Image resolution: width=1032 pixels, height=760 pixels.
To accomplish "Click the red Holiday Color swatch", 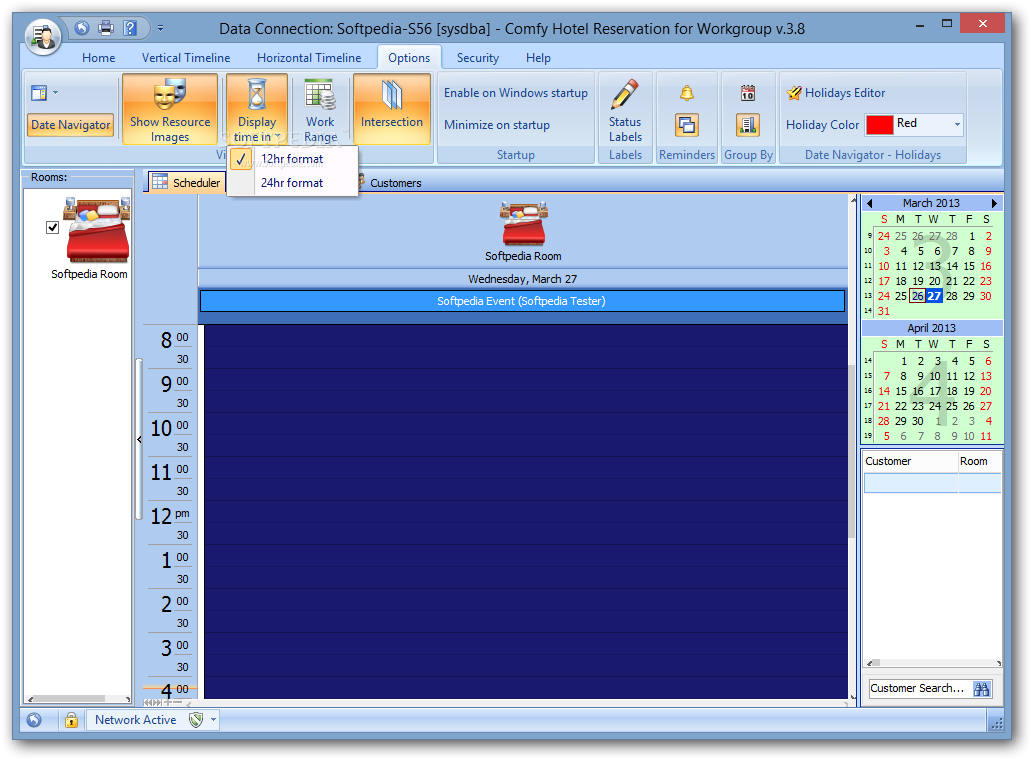I will (x=879, y=125).
